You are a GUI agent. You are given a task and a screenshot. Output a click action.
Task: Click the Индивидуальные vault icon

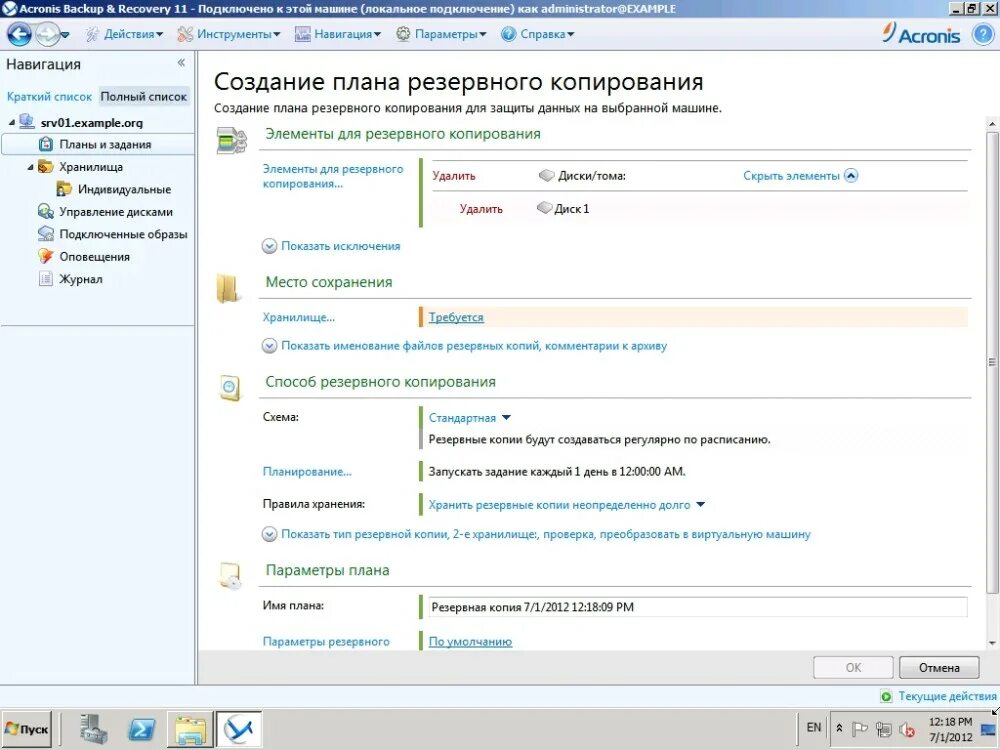[x=64, y=189]
